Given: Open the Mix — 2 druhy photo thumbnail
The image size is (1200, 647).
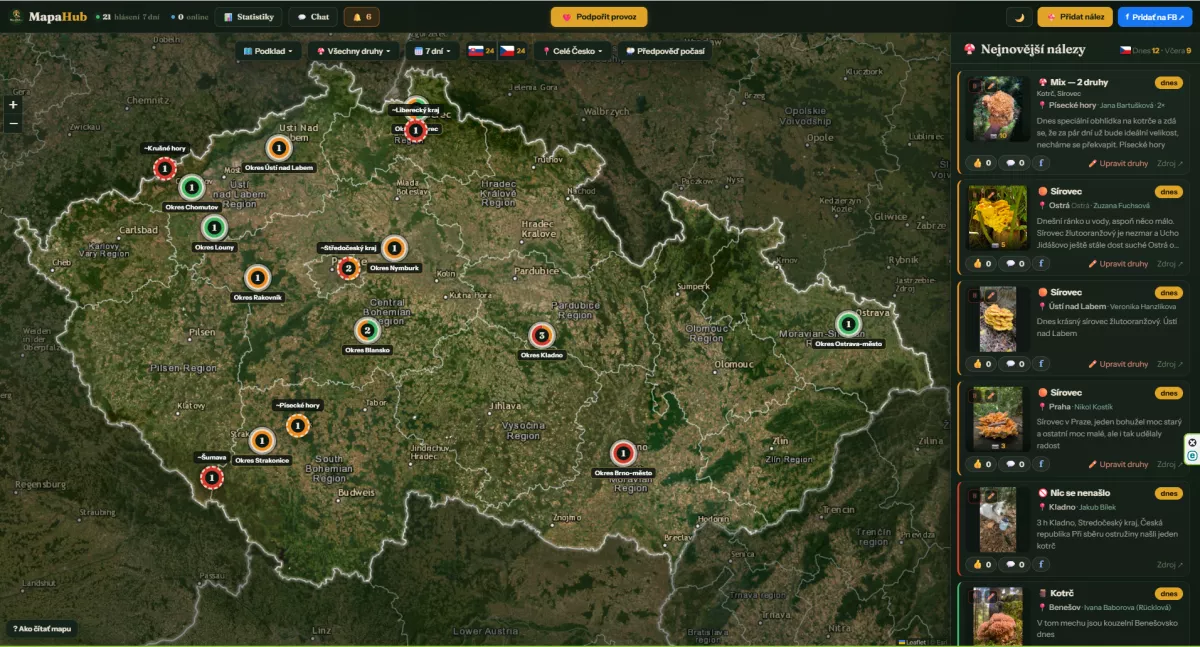Looking at the screenshot, I should click(999, 109).
